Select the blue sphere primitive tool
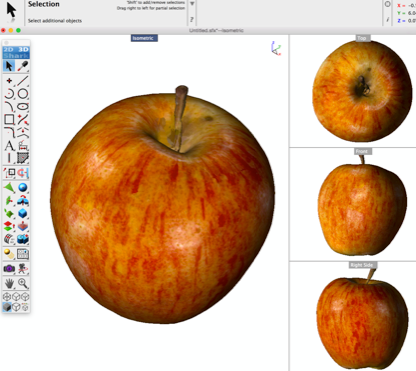The image size is (416, 371). pos(22,187)
